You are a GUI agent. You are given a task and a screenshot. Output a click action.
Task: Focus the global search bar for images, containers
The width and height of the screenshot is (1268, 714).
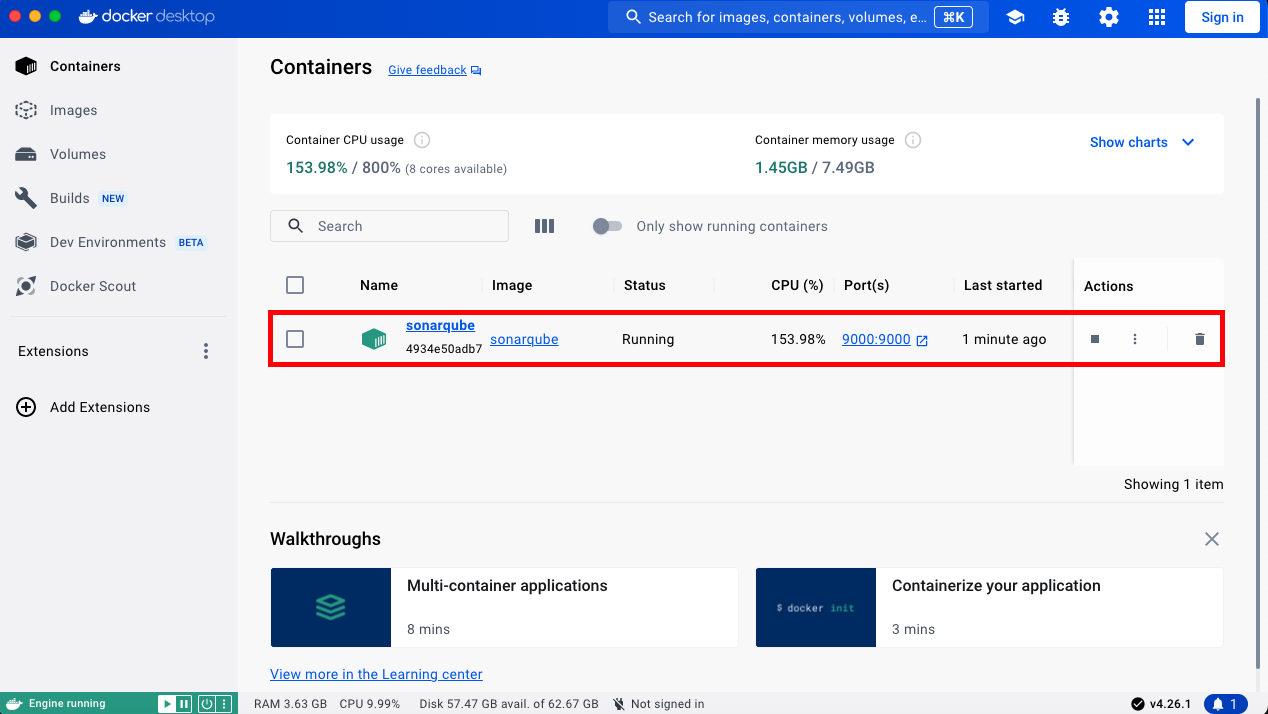[798, 17]
